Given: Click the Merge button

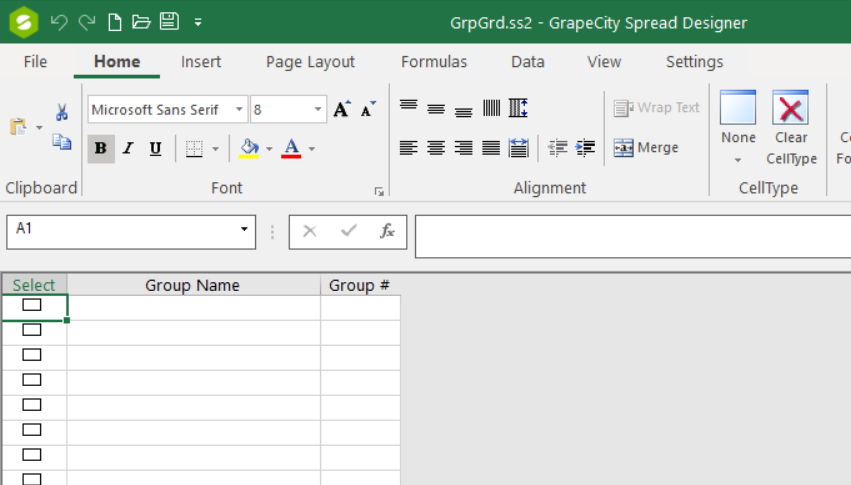Looking at the screenshot, I should [646, 148].
